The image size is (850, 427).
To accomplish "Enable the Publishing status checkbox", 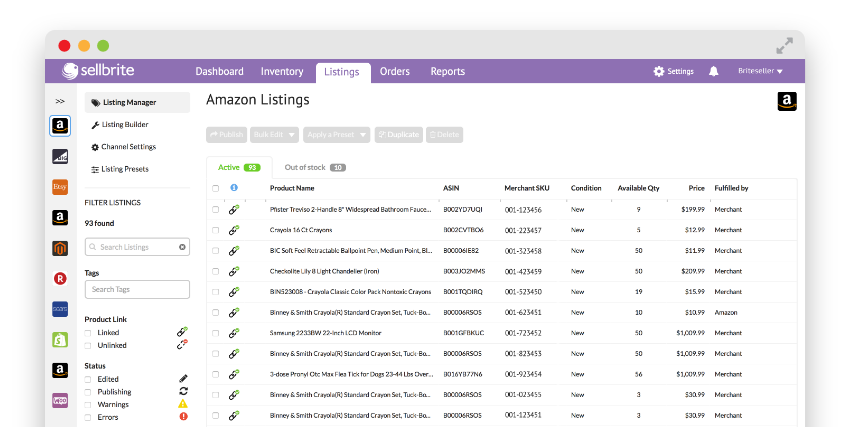I will [88, 392].
